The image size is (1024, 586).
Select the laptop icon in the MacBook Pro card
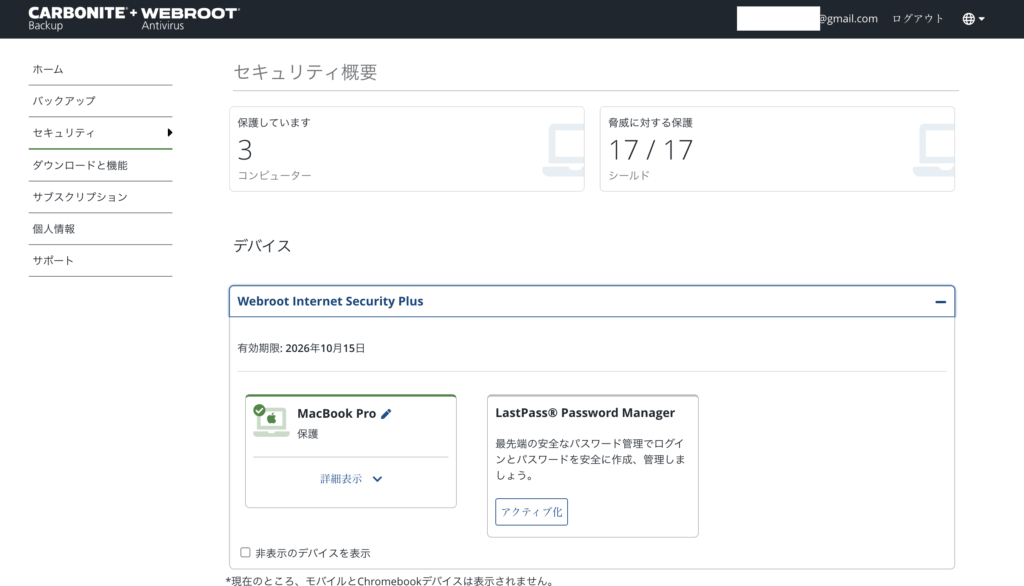(270, 420)
